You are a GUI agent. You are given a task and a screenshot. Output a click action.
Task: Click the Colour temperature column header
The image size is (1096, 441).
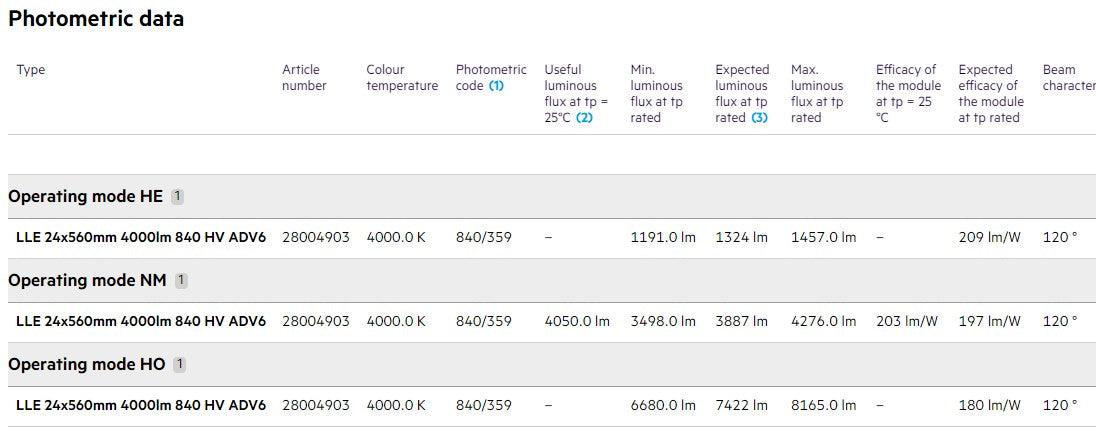(402, 78)
